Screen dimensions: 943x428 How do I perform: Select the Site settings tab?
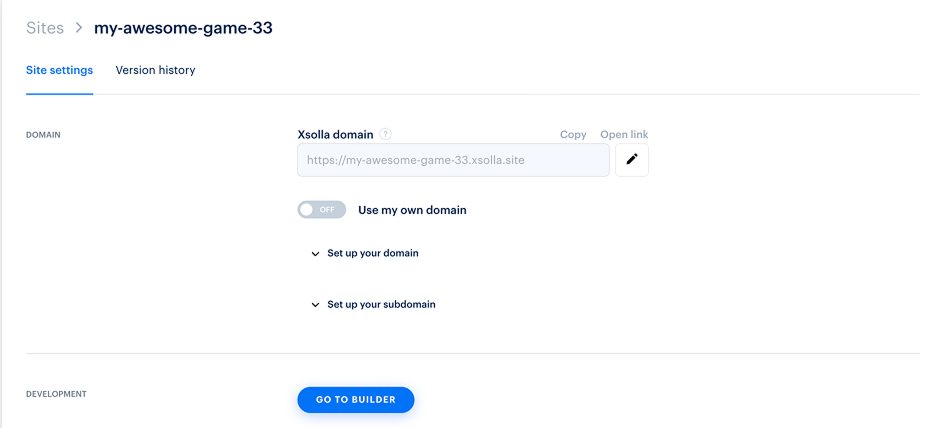click(60, 70)
